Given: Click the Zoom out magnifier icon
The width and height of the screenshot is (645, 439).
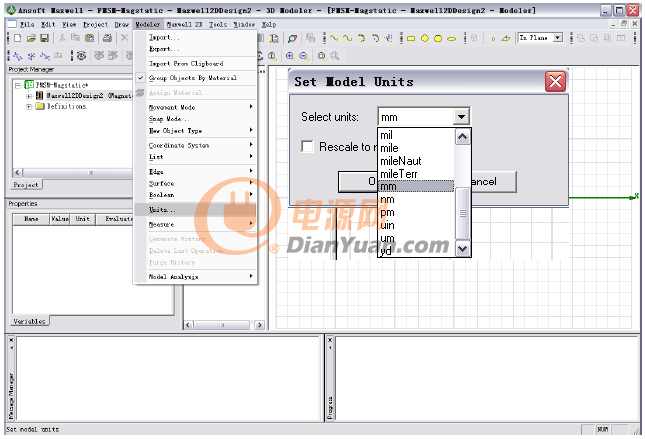Looking at the screenshot, I should 304,56.
